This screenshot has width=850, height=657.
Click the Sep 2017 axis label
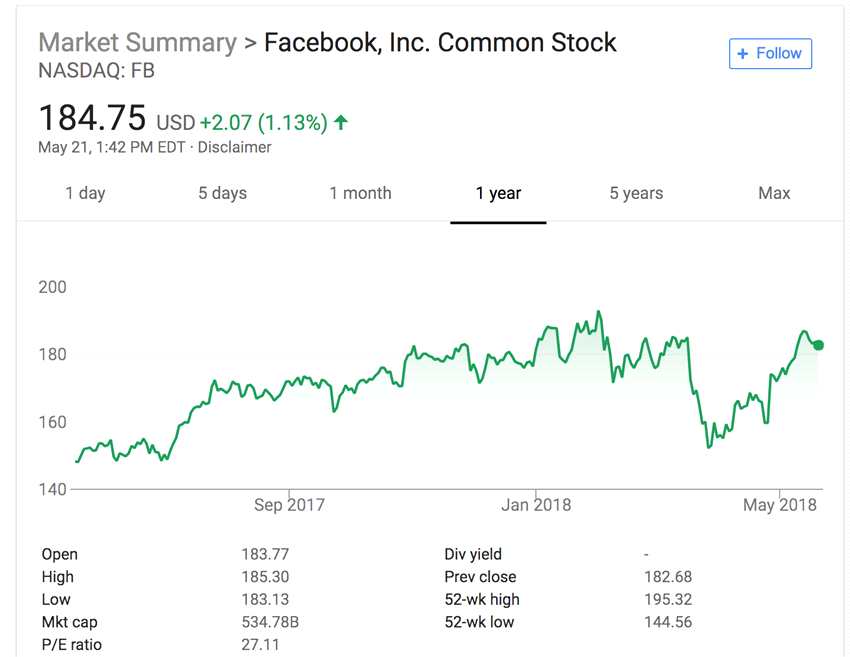click(289, 505)
